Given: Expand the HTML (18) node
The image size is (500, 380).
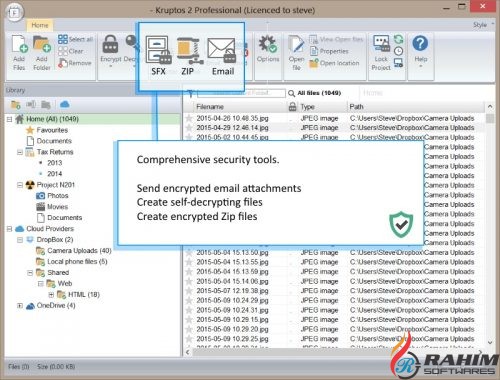Looking at the screenshot, I should [x=51, y=295].
